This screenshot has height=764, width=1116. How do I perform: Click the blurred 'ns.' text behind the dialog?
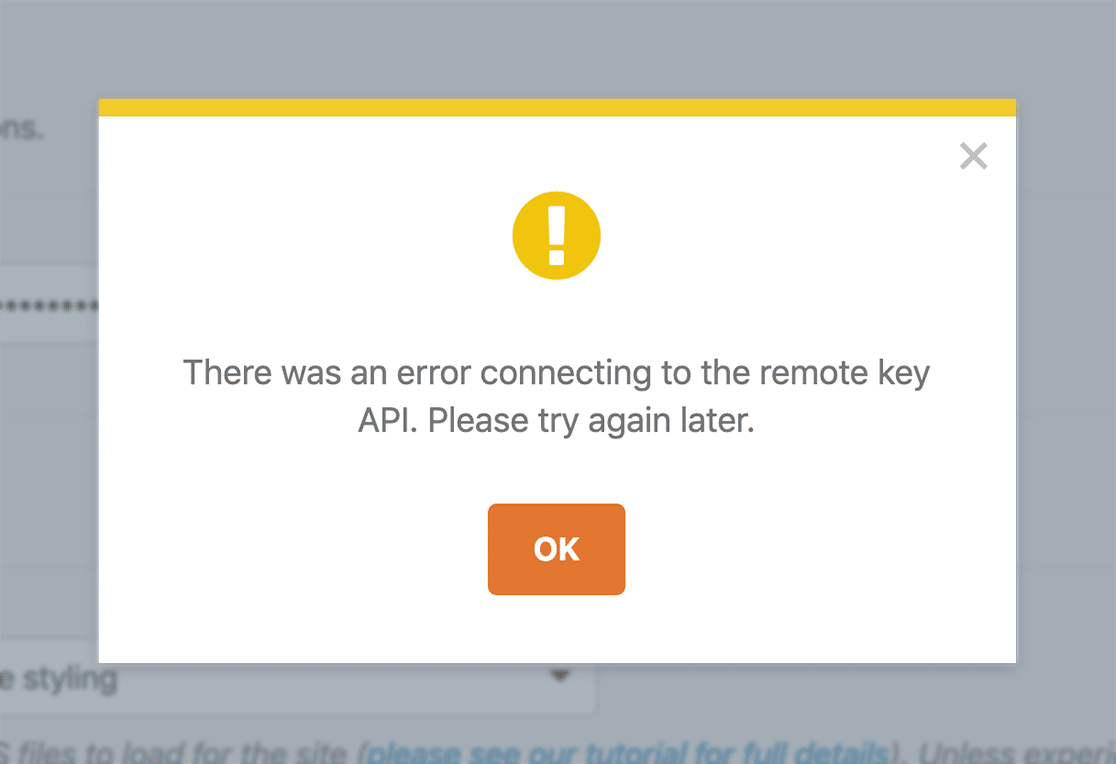(22, 129)
